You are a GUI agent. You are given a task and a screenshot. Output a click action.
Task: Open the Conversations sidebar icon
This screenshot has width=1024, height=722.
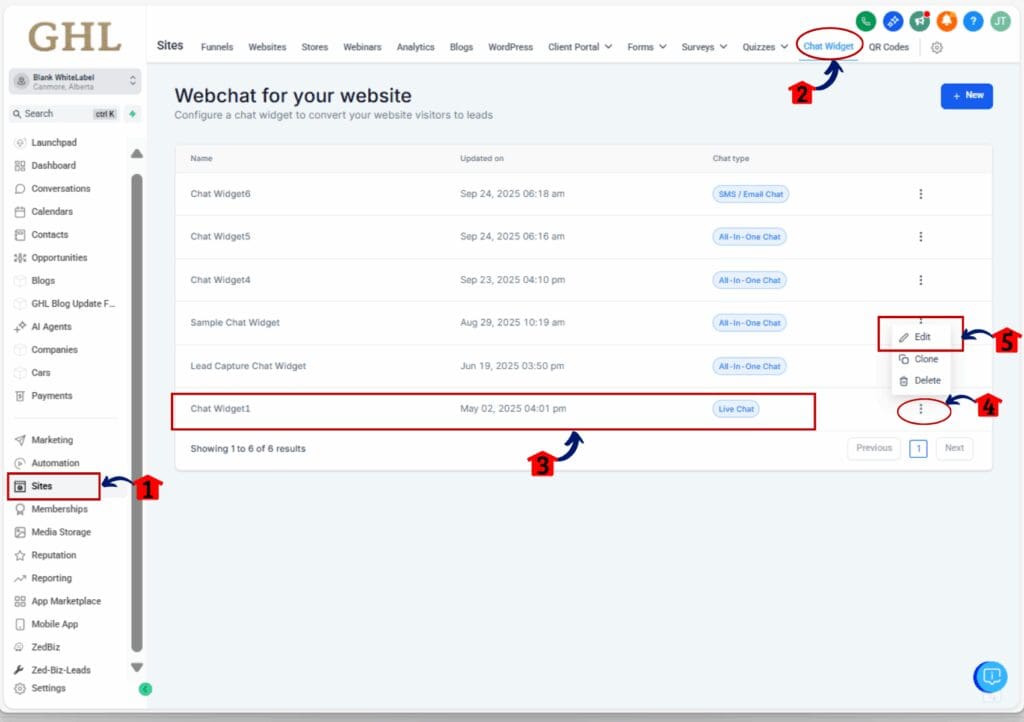pos(22,188)
